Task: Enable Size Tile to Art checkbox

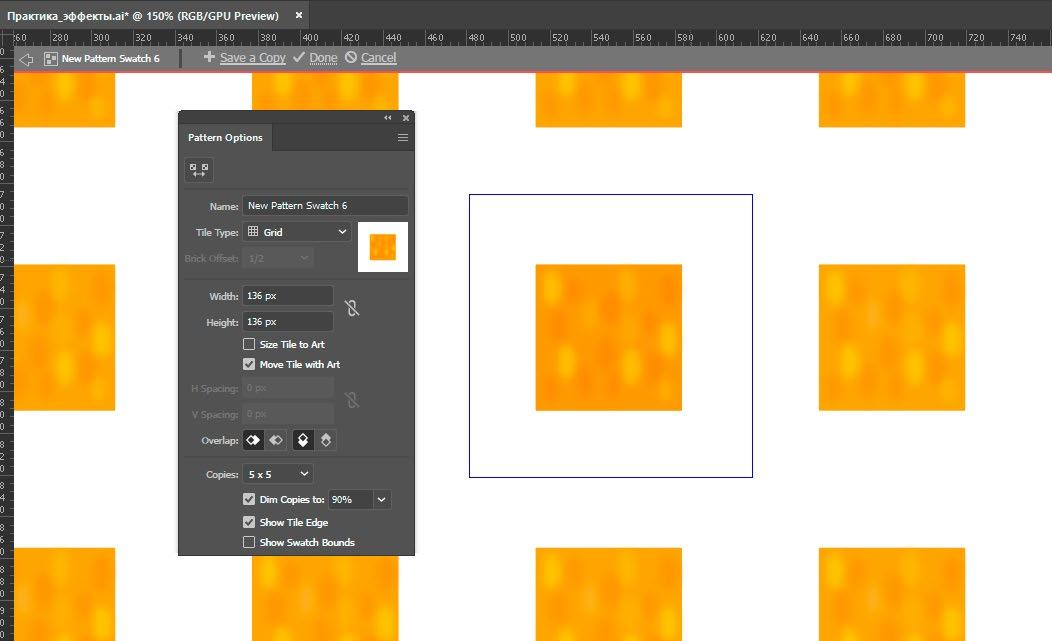Action: click(249, 344)
